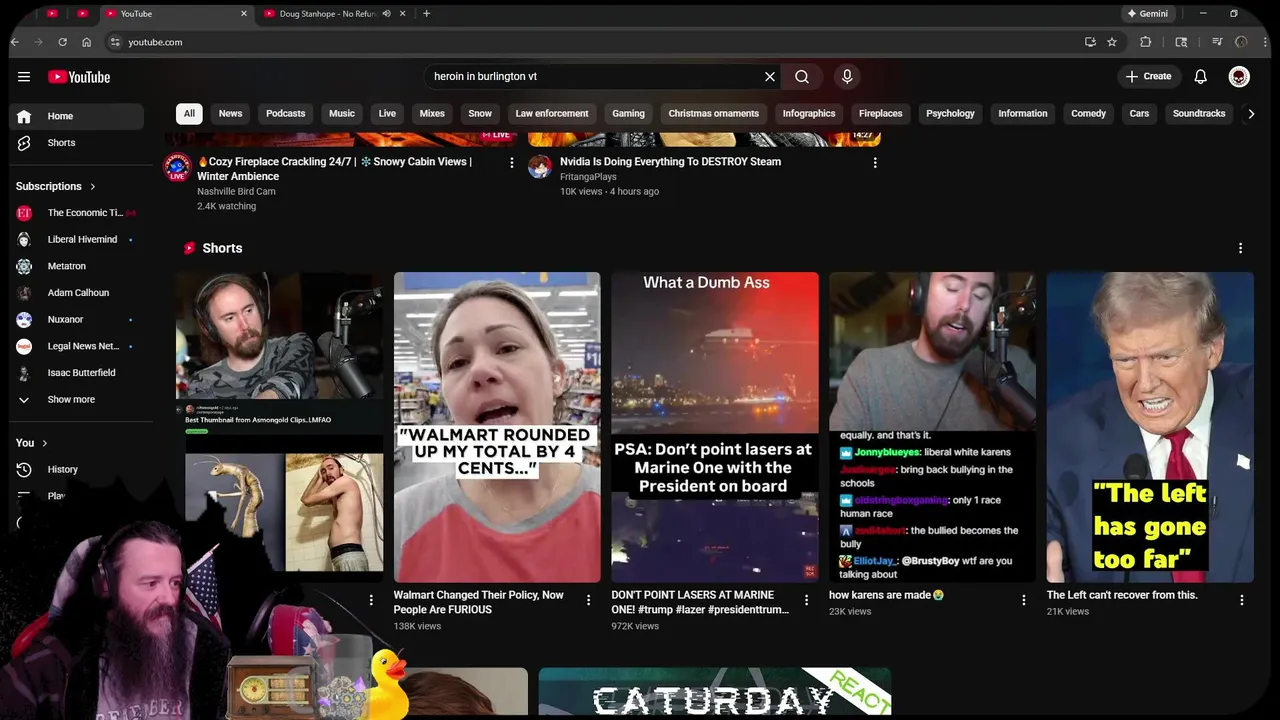The width and height of the screenshot is (1280, 720).
Task: Open the media controls icon in browser toolbar
Action: pos(1217,42)
